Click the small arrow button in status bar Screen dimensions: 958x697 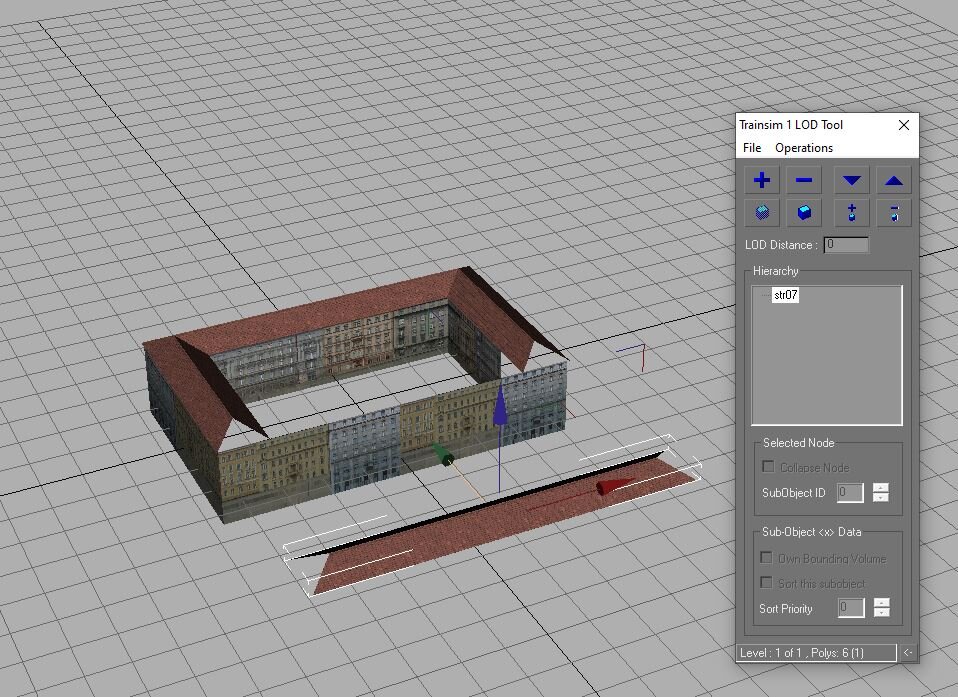click(x=908, y=652)
